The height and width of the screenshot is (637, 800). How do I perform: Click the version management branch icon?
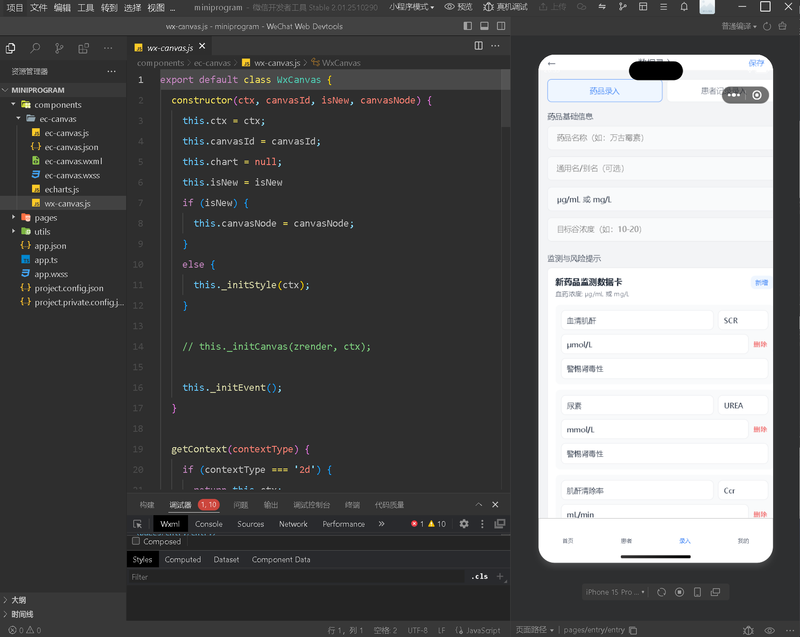(622, 7)
